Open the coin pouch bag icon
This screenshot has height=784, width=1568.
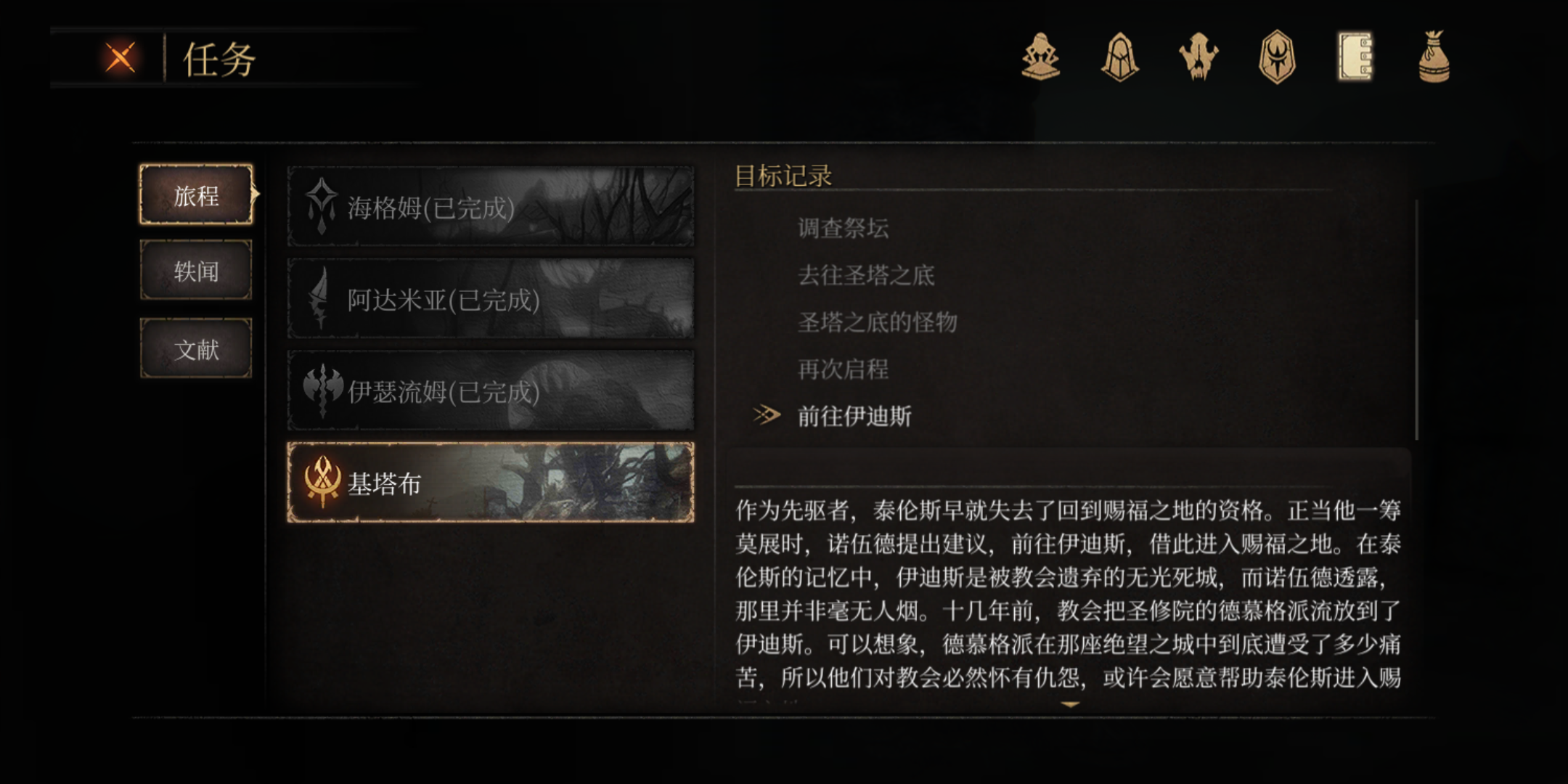coord(1434,57)
